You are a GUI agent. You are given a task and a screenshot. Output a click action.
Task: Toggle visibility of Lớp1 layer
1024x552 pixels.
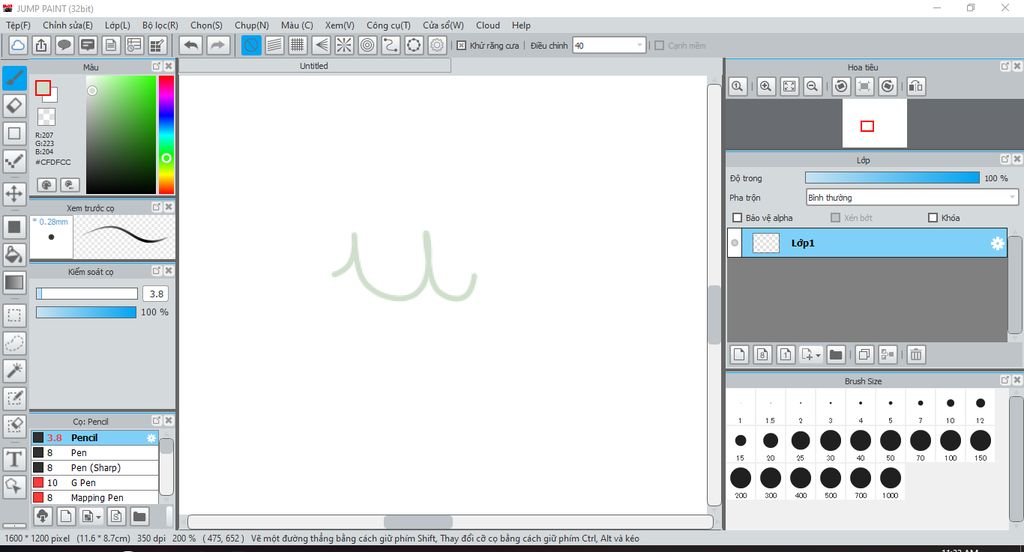point(735,243)
